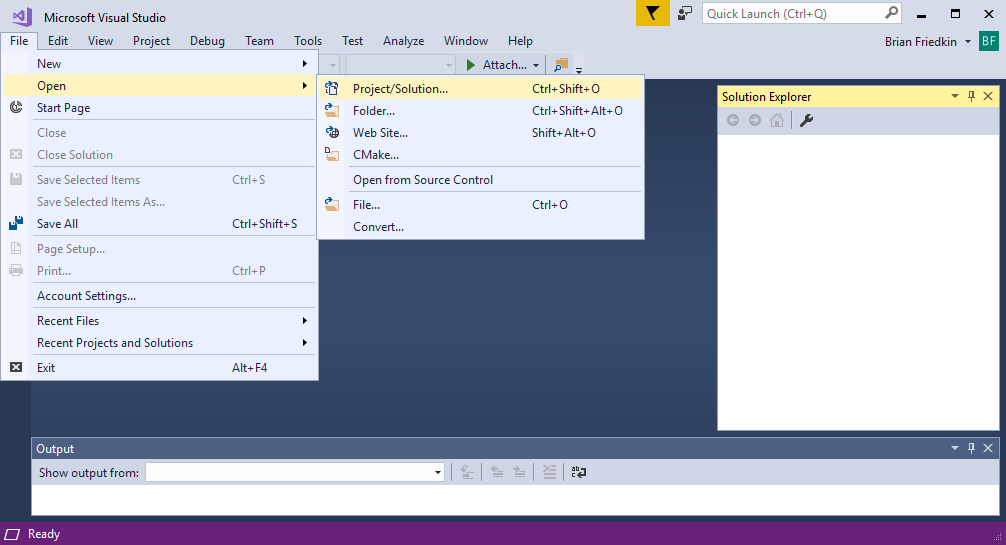Select Save All menu entry
1006x545 pixels.
coord(160,223)
